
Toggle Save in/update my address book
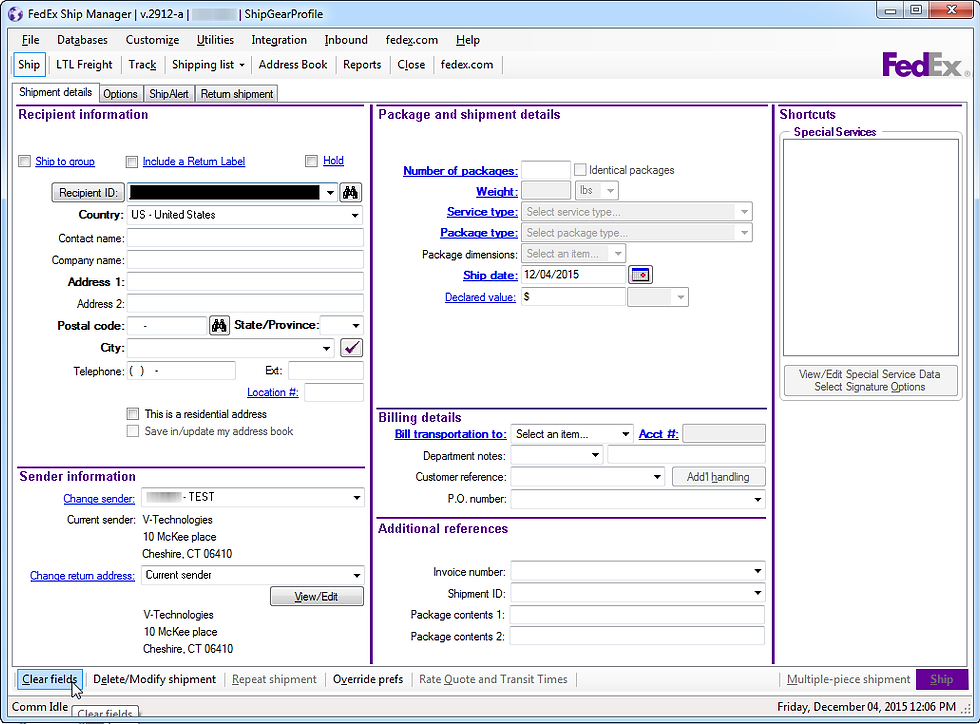132,431
